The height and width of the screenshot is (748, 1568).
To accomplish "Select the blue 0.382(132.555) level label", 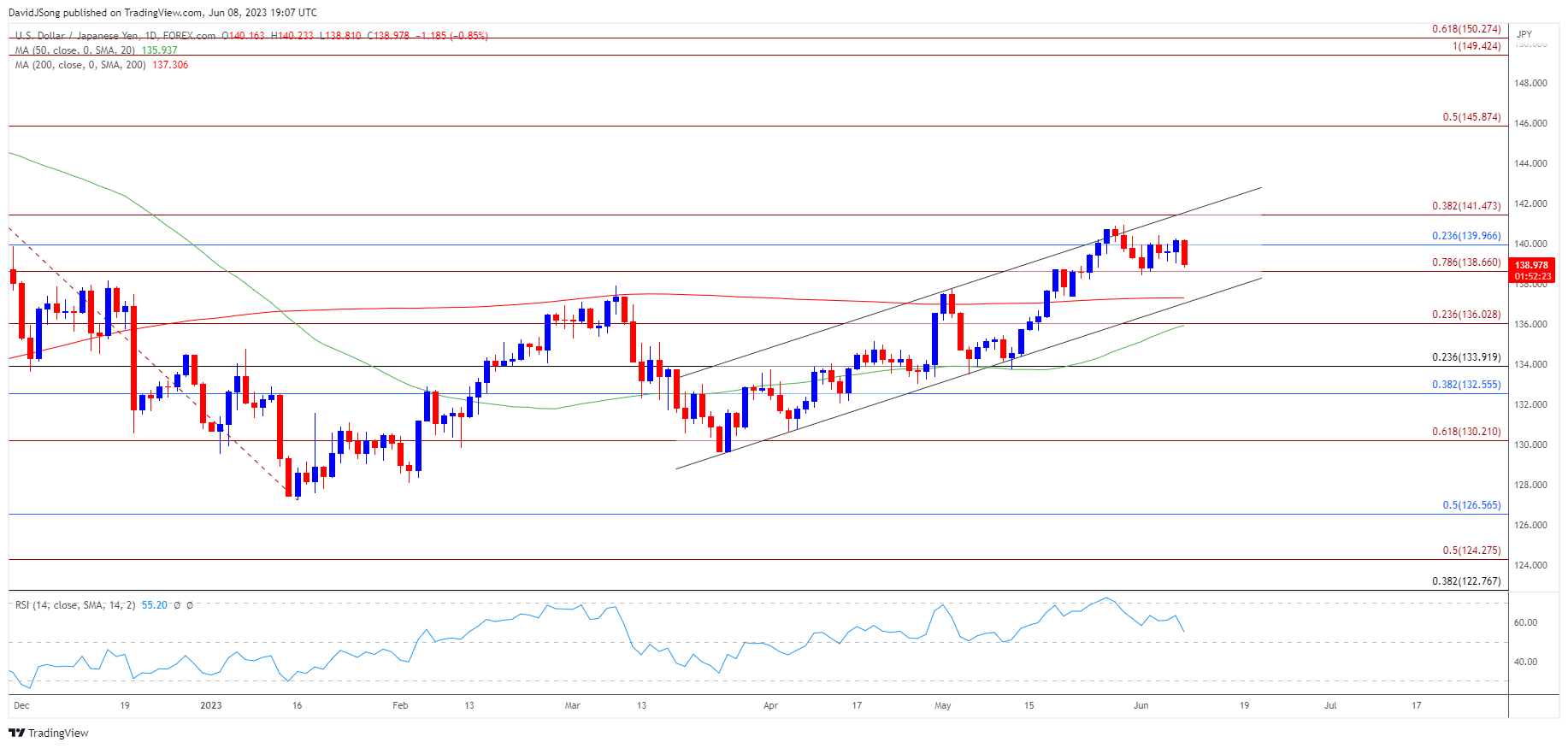I will point(1466,385).
